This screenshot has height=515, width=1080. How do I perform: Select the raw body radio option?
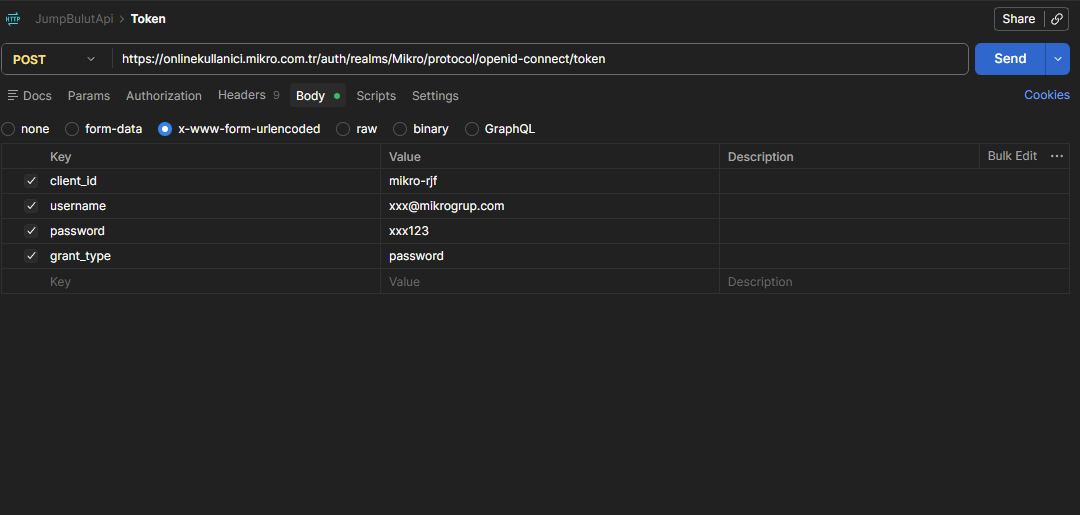click(x=342, y=129)
